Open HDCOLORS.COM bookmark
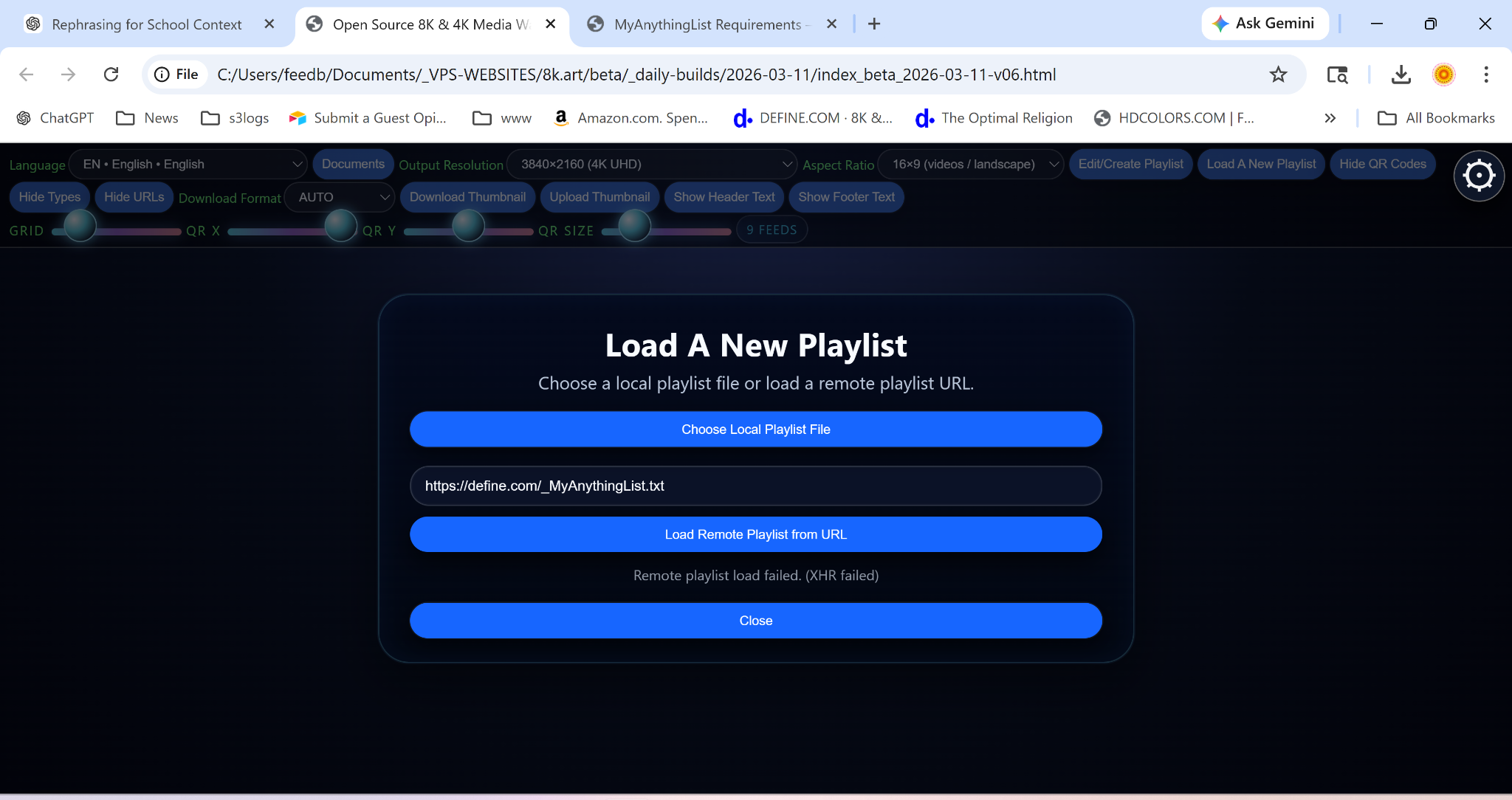 pyautogui.click(x=1174, y=118)
